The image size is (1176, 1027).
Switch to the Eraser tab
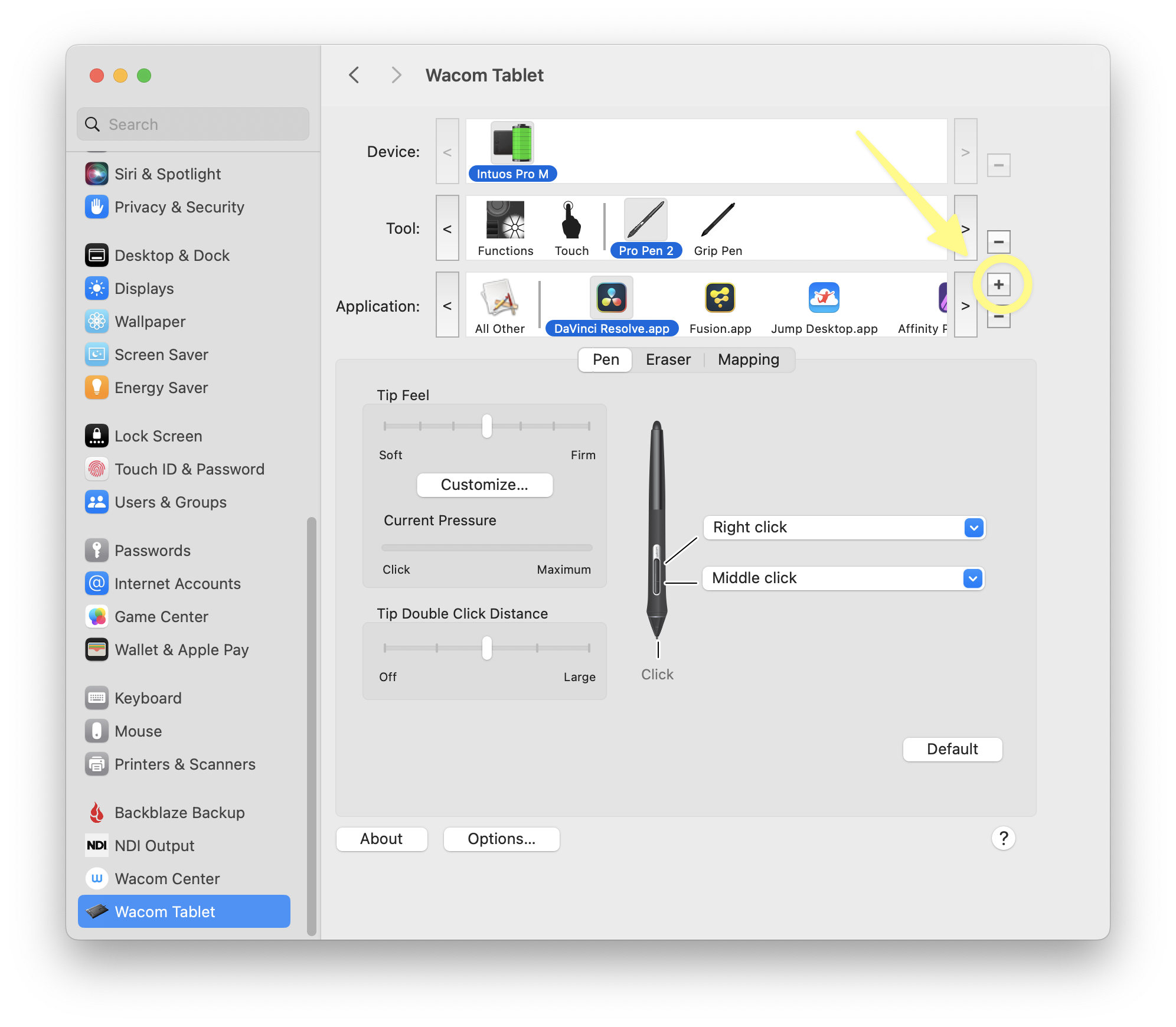(x=667, y=359)
